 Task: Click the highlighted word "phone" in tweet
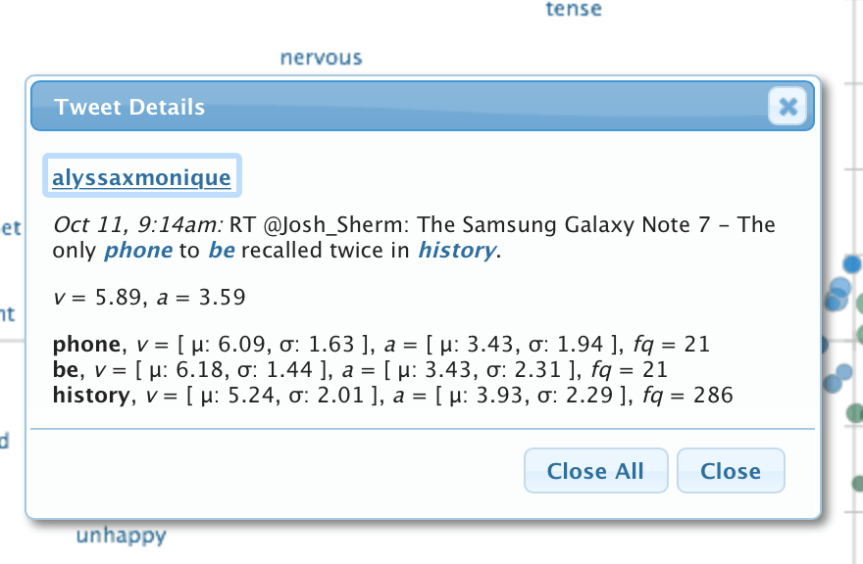point(138,250)
